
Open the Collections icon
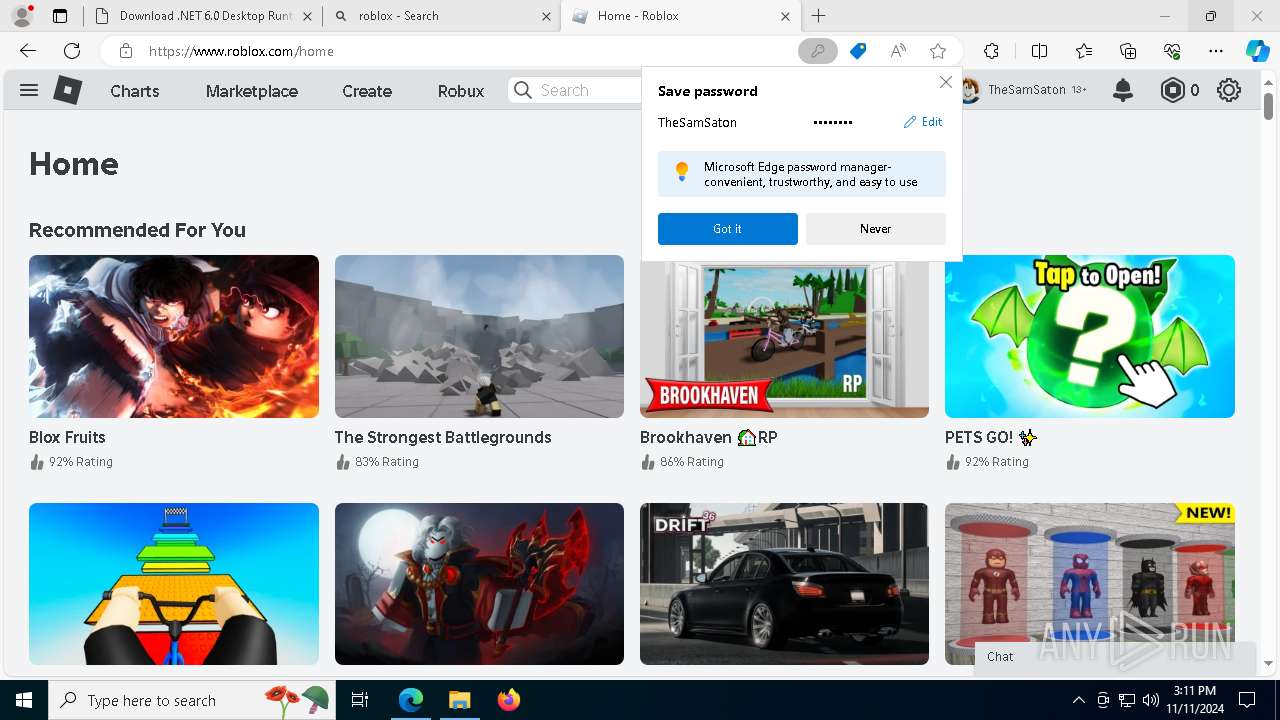pyautogui.click(x=1128, y=51)
